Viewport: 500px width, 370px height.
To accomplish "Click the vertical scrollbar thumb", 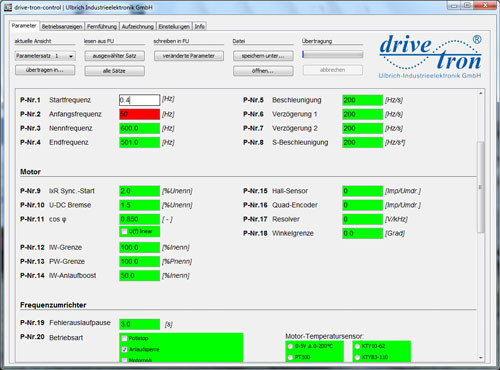I will point(481,187).
